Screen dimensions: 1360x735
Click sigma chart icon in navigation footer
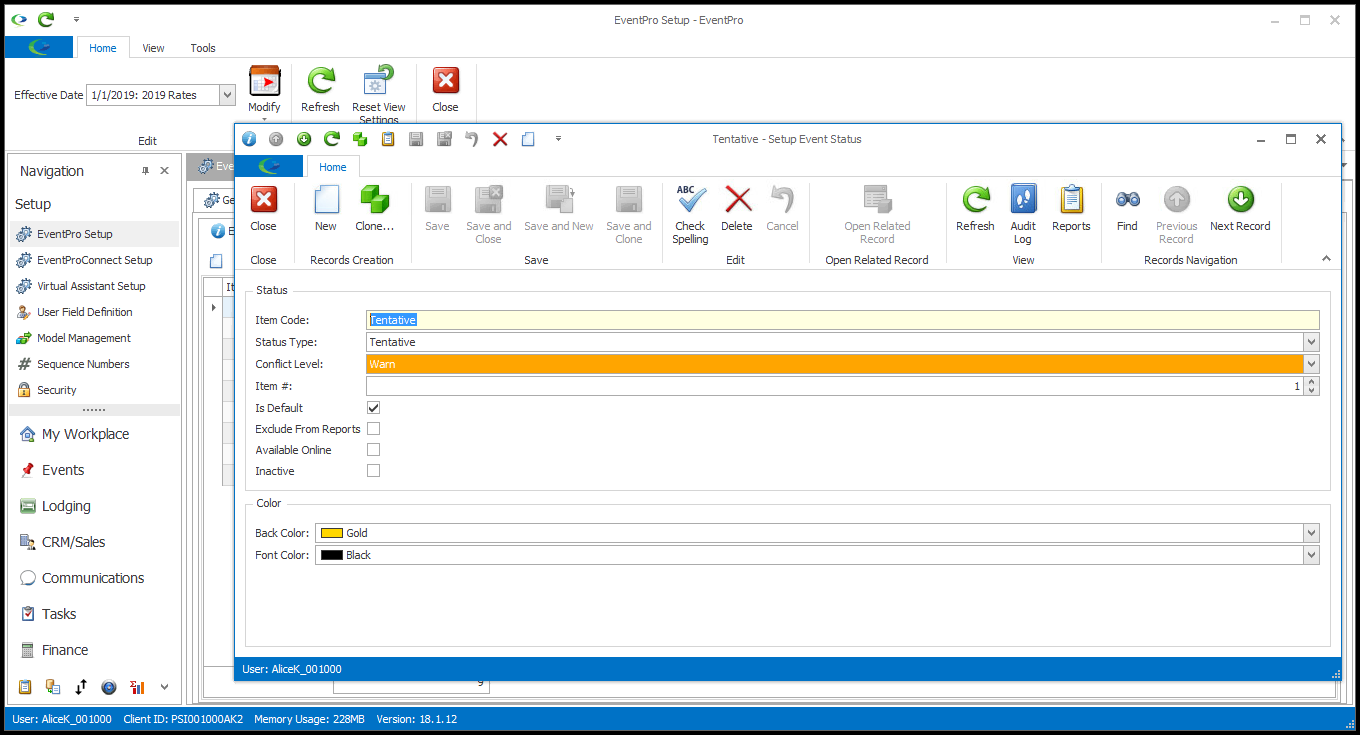[137, 687]
